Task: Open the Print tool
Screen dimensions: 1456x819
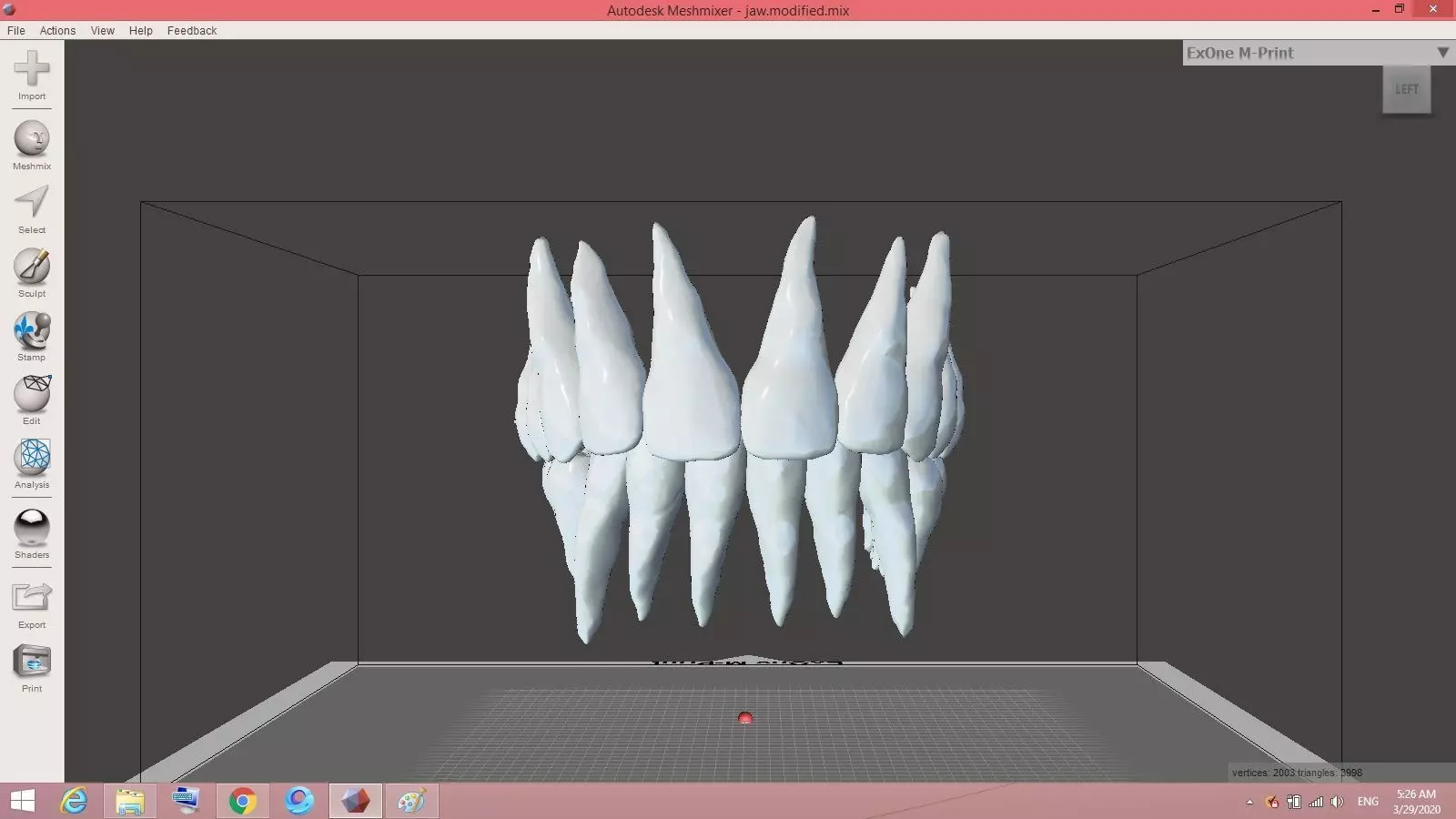Action: click(32, 668)
